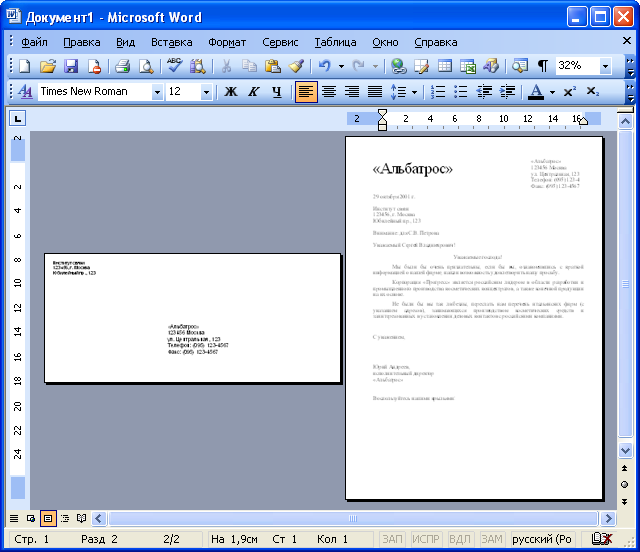The image size is (640, 552).
Task: Open Styles and Formatting pane icon
Action: (x=25, y=91)
